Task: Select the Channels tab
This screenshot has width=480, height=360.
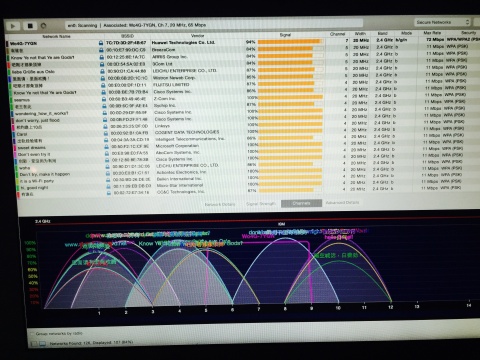Action: click(301, 203)
